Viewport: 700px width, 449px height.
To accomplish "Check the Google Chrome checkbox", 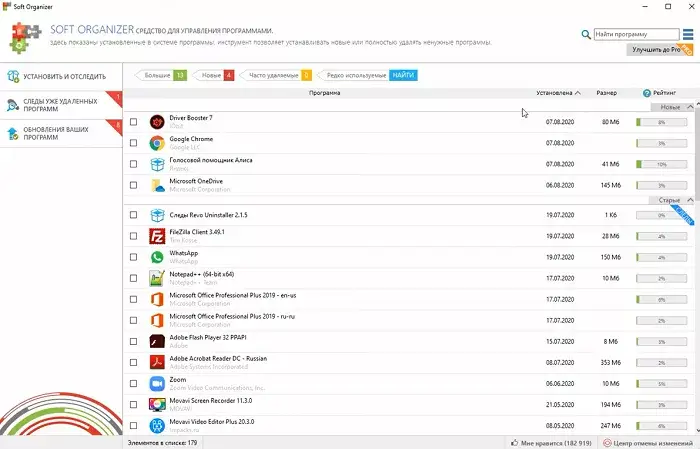I will (x=133, y=143).
